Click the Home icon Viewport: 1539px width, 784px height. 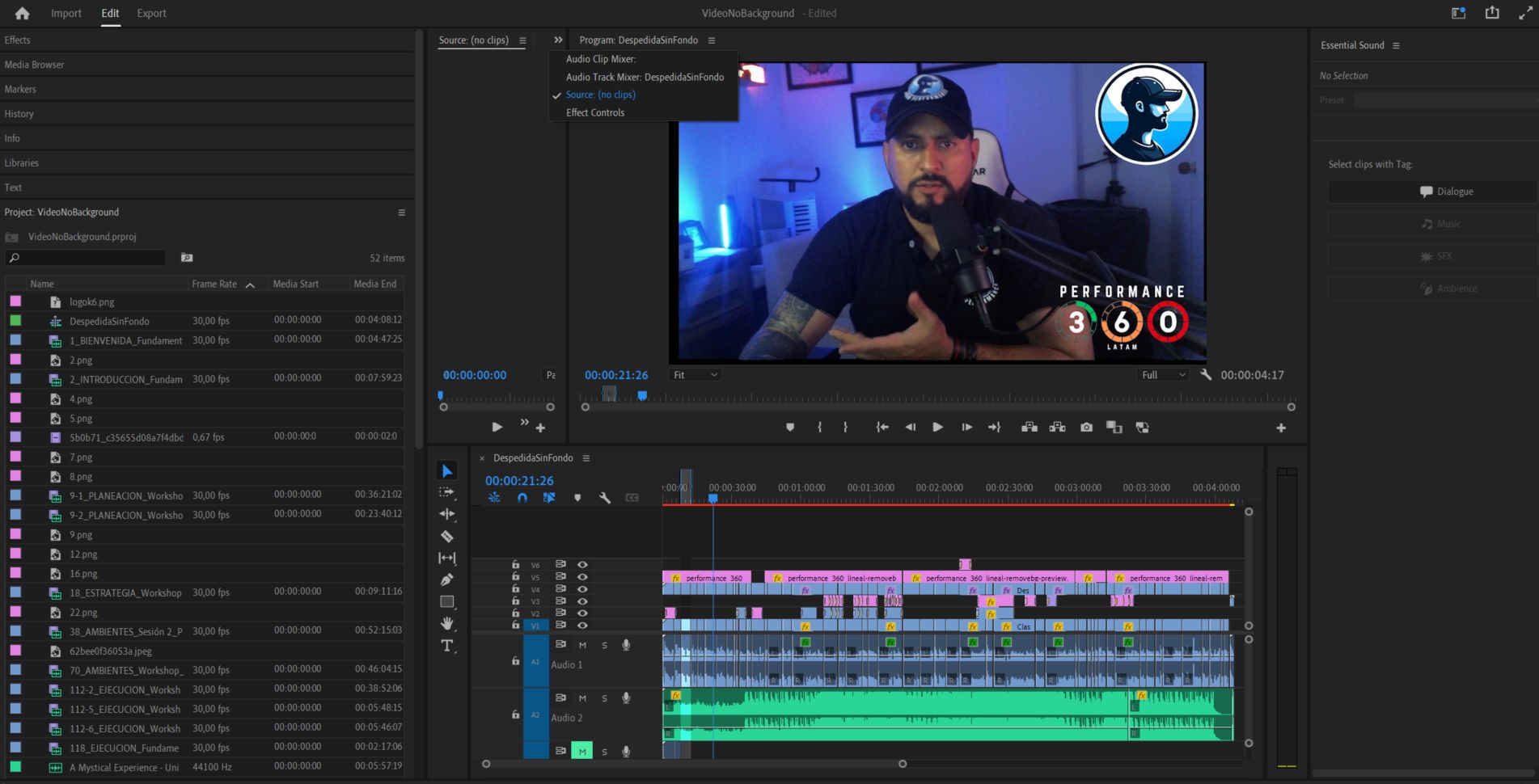tap(22, 13)
